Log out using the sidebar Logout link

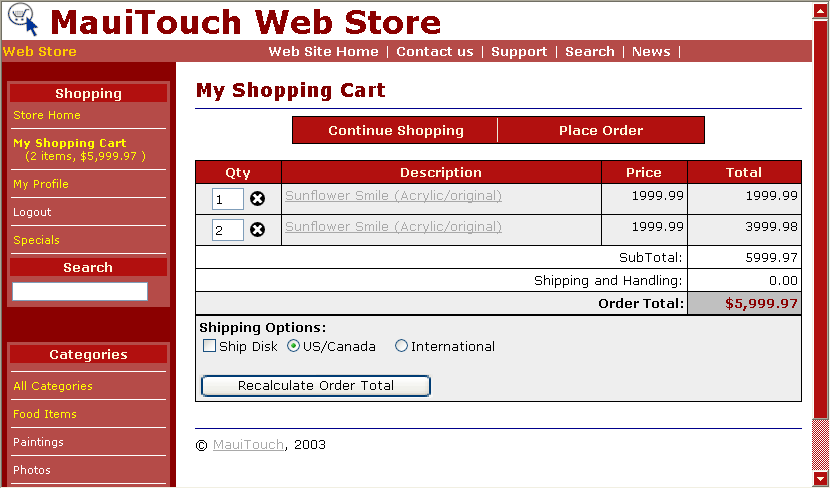(32, 213)
